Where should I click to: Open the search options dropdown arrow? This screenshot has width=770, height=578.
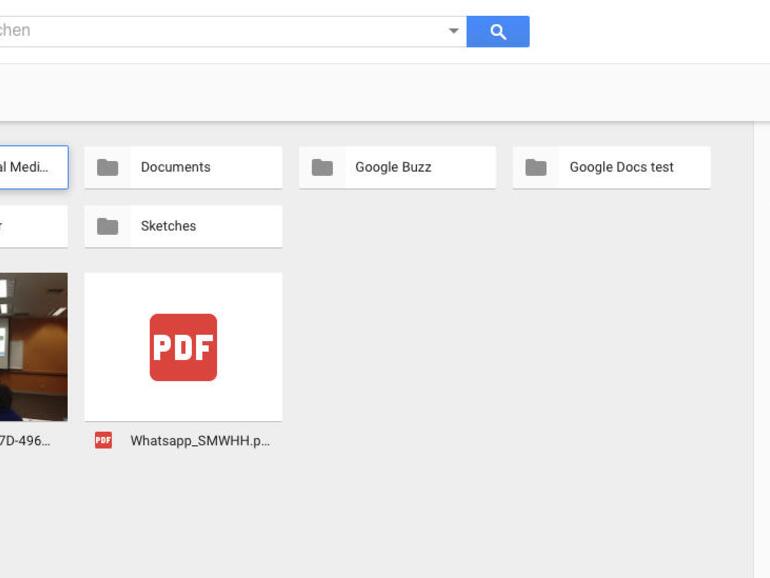click(x=454, y=31)
